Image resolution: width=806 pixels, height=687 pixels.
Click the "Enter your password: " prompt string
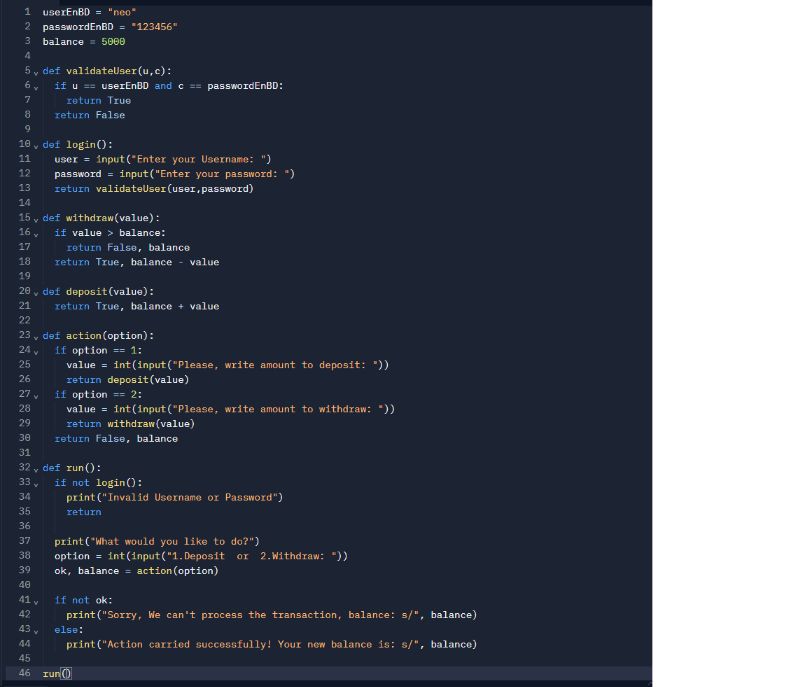tap(222, 174)
